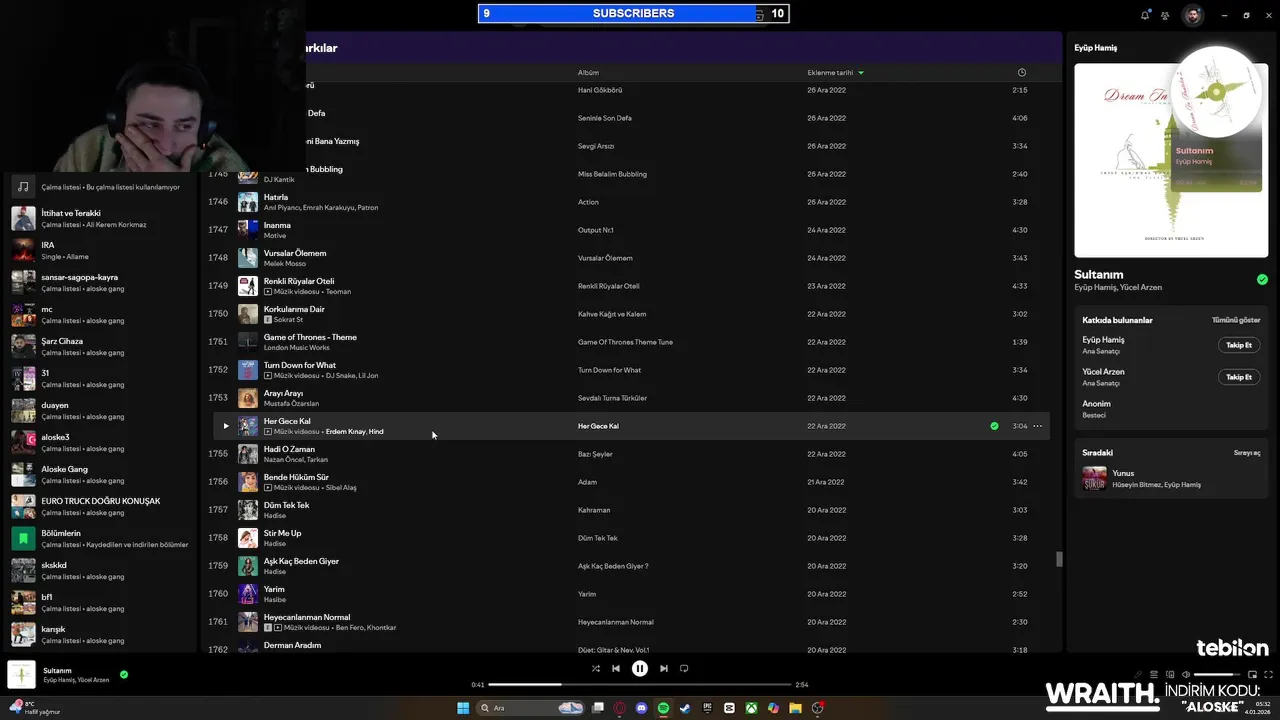Open the notifications bell in Spotify
Image resolution: width=1280 pixels, height=720 pixels.
pos(1145,15)
